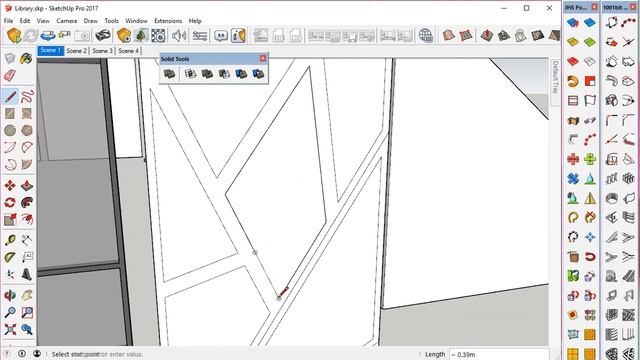Select the Rotated Rectangle tool
Image resolution: width=640 pixels, height=360 pixels.
[27, 113]
